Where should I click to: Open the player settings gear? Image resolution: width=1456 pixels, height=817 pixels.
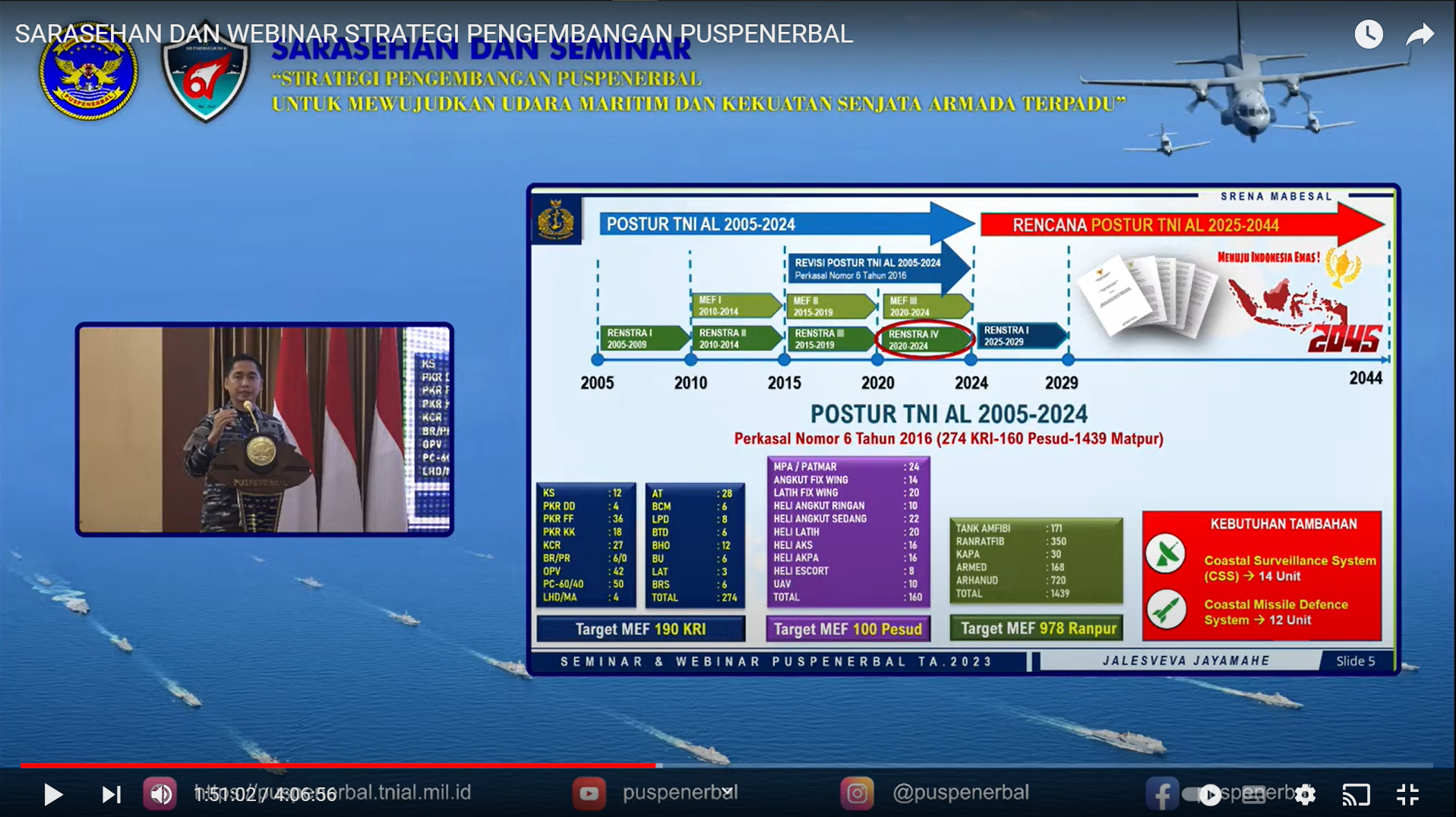(1305, 794)
